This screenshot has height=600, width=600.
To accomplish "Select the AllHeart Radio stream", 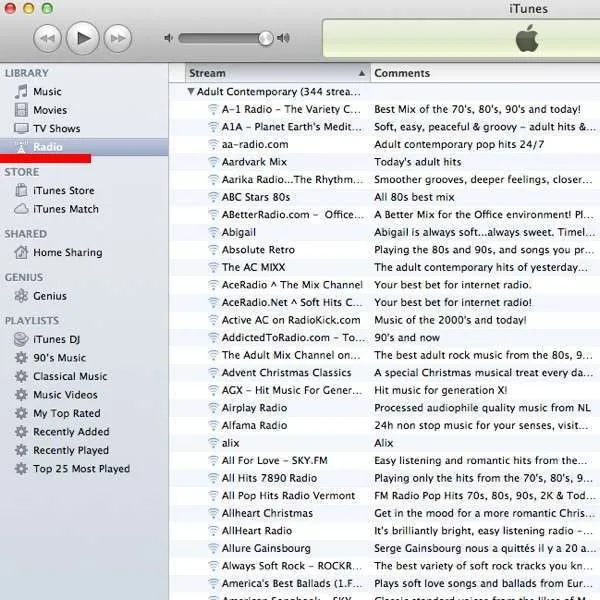I will tap(257, 531).
